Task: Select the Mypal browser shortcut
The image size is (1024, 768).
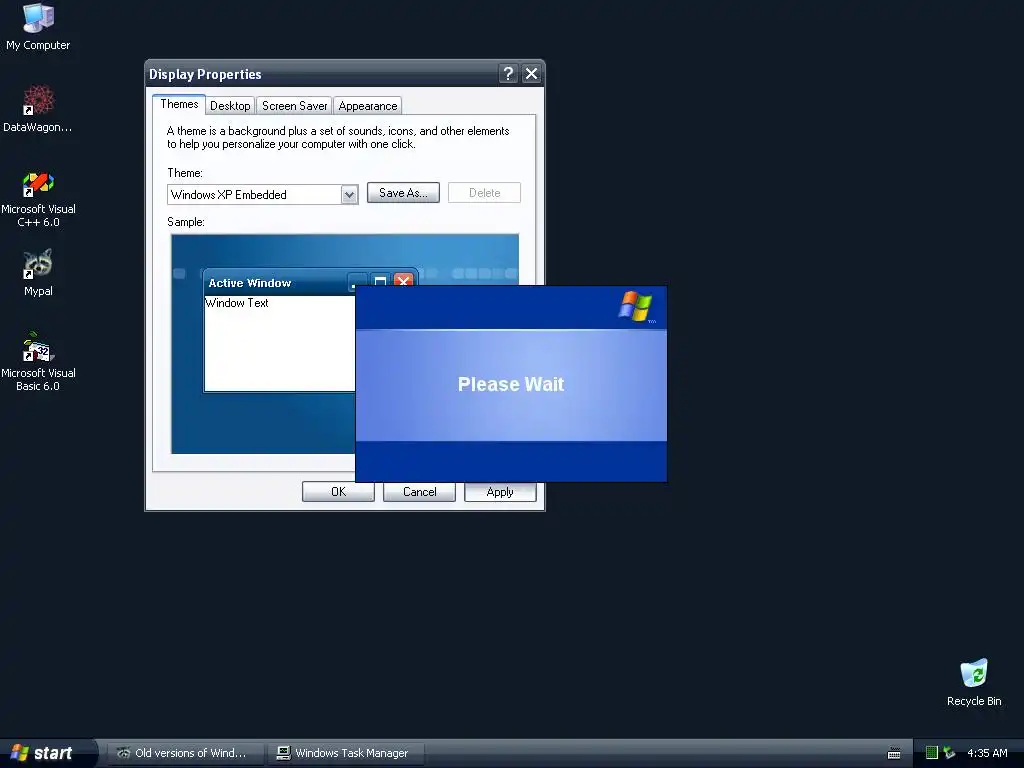Action: point(38,272)
